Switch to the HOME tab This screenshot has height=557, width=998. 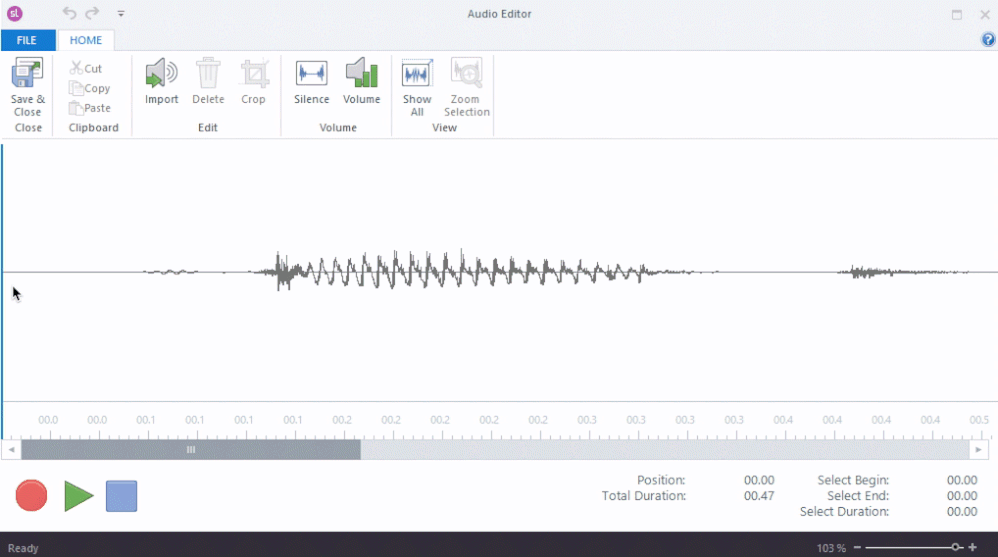86,40
